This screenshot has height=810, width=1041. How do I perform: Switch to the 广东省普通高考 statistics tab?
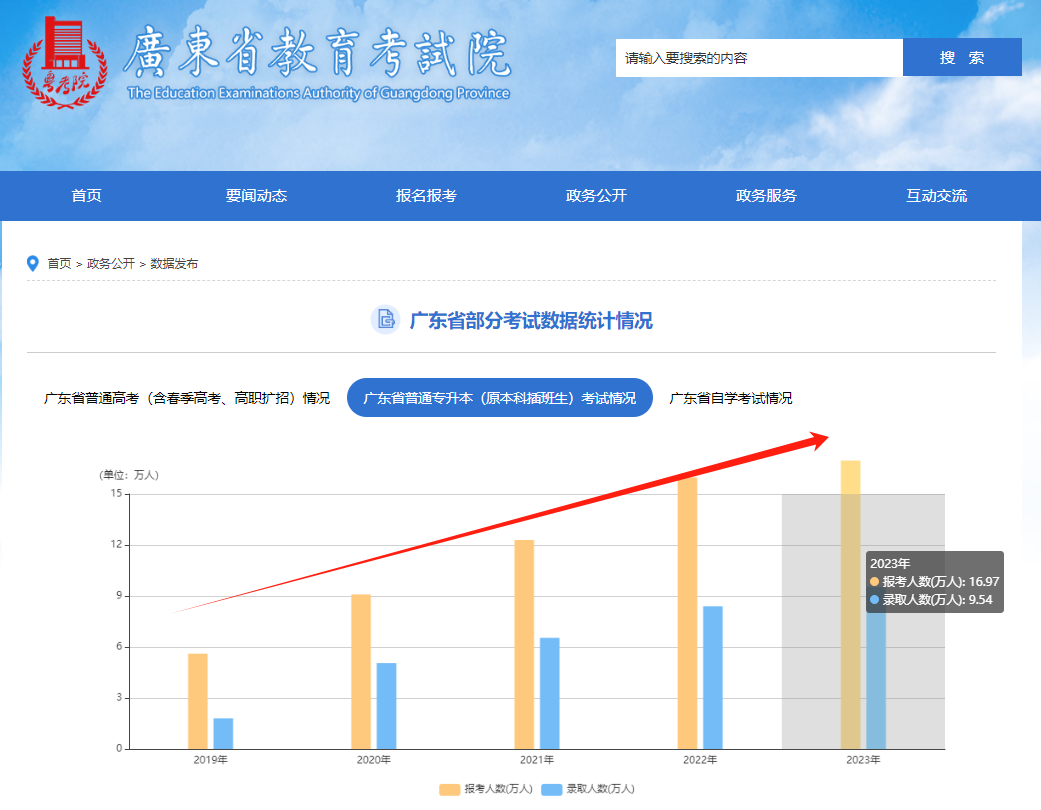tap(187, 398)
